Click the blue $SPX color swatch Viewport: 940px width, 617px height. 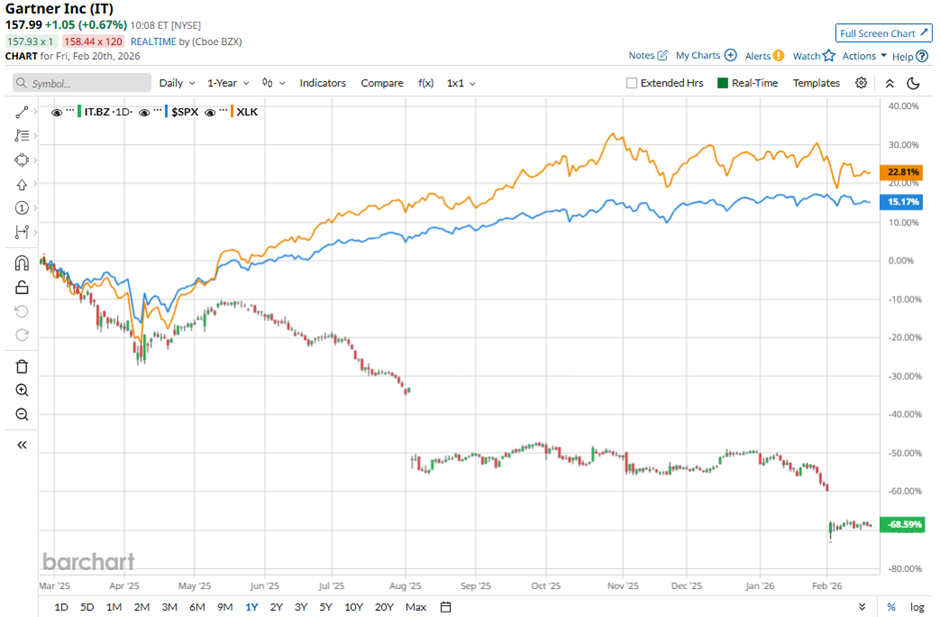[167, 112]
